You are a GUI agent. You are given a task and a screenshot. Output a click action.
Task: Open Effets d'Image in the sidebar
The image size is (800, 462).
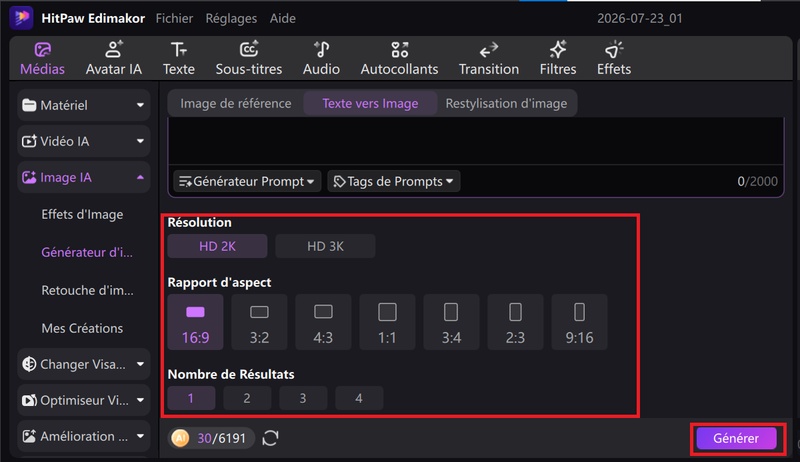point(82,215)
